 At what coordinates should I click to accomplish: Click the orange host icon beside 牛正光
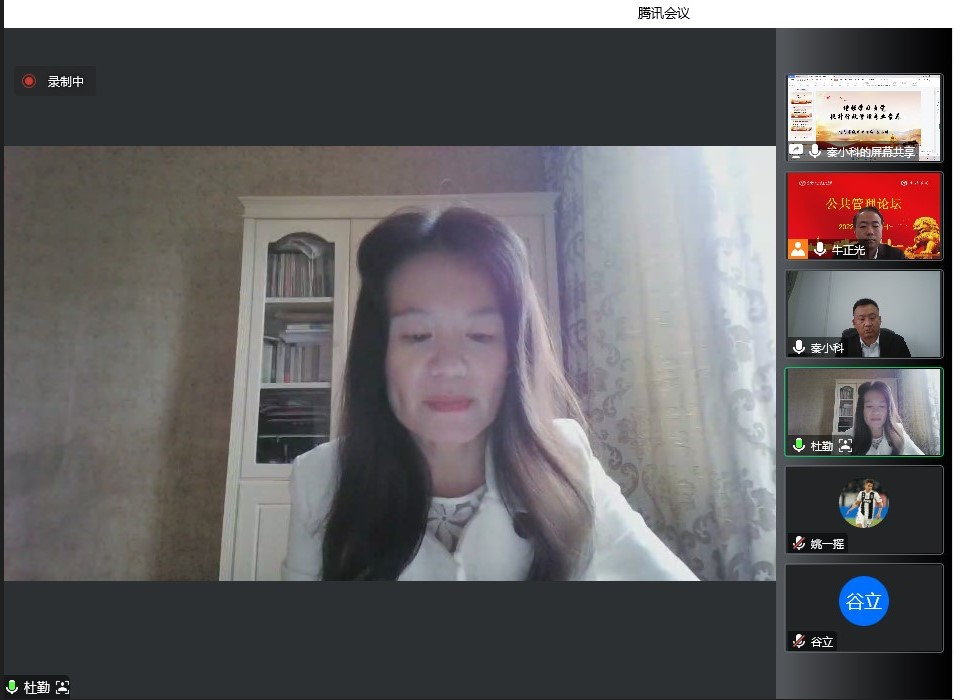click(x=797, y=250)
